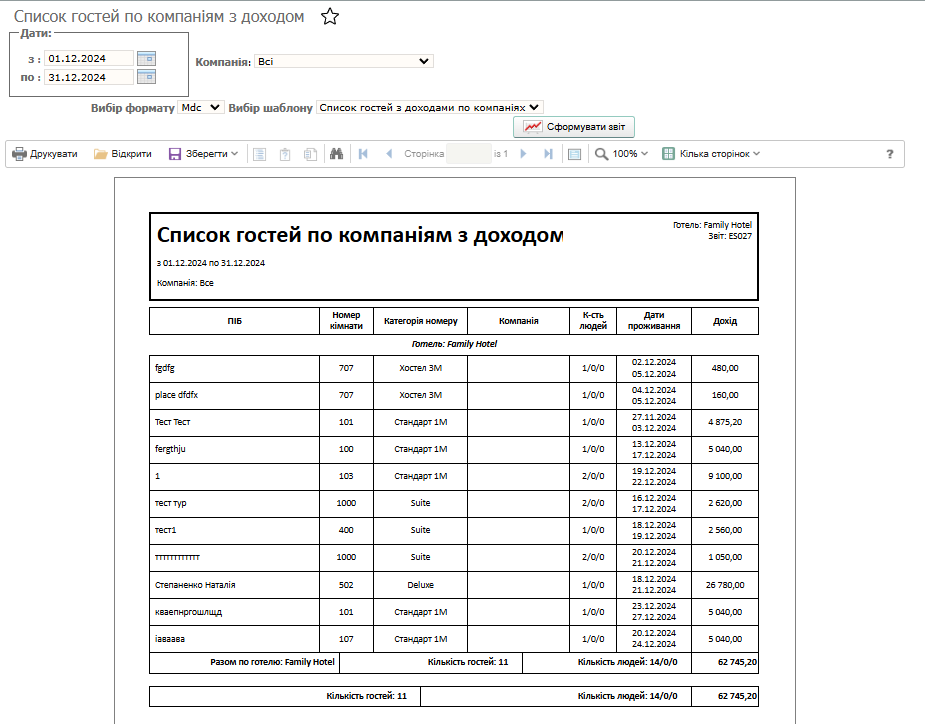The width and height of the screenshot is (925, 724).
Task: Open calendar picker for start date
Action: 146,58
